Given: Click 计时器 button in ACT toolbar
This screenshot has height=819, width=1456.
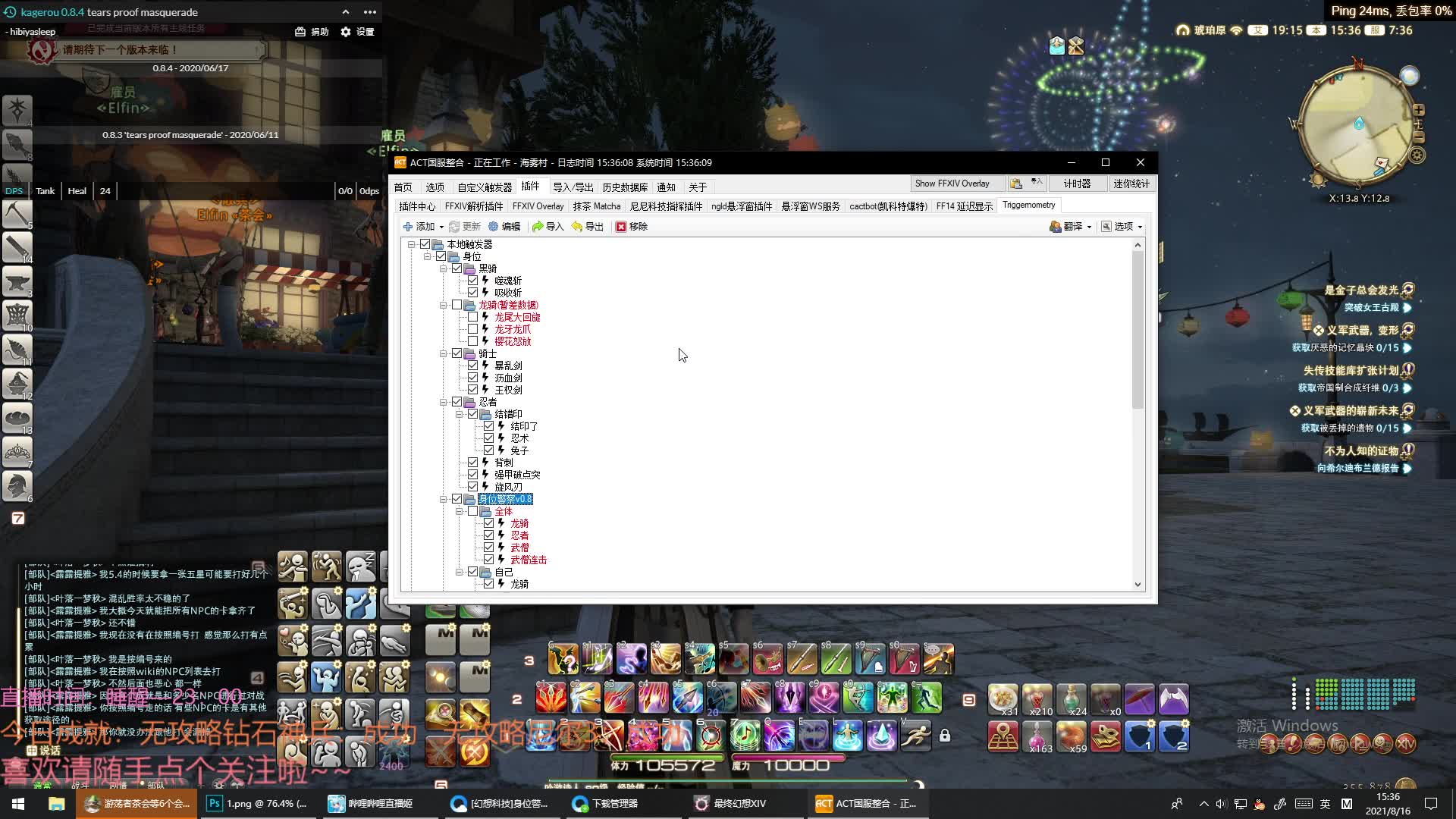Looking at the screenshot, I should pos(1076,183).
